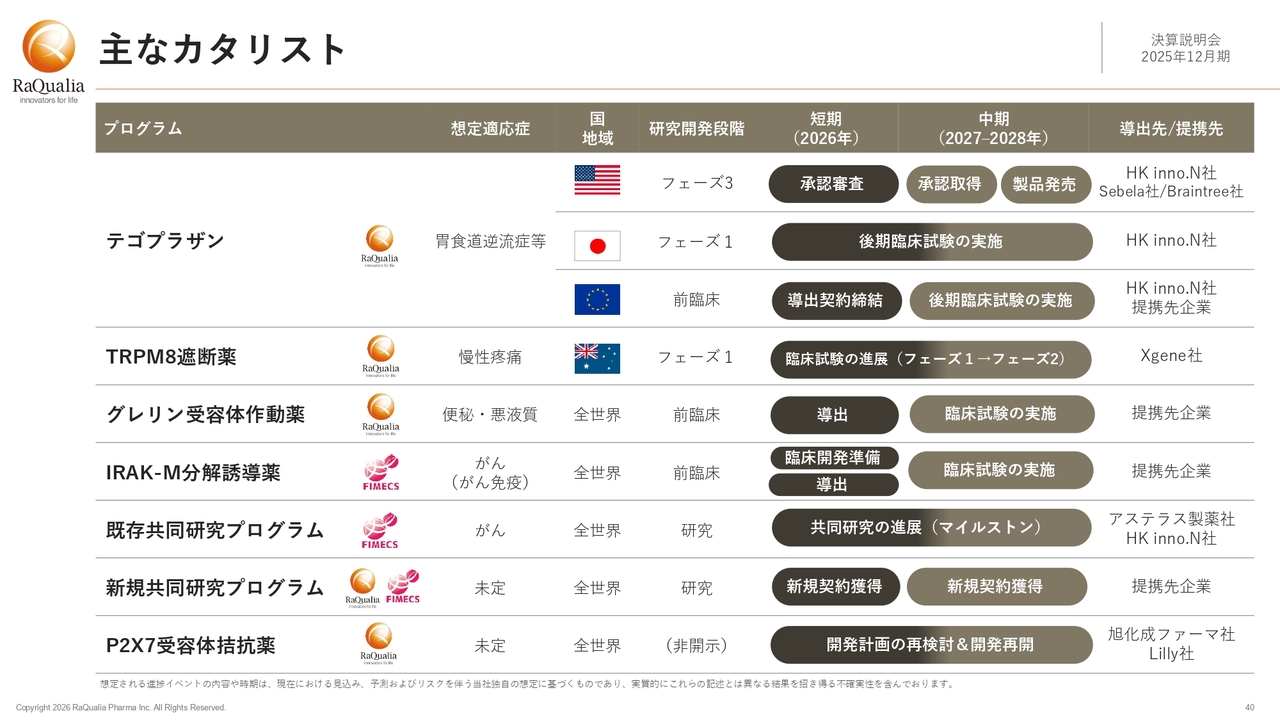Image resolution: width=1280 pixels, height=720 pixels.
Task: Click the RaQualia logo beside グレリン受容体作動薬
Action: tap(380, 414)
